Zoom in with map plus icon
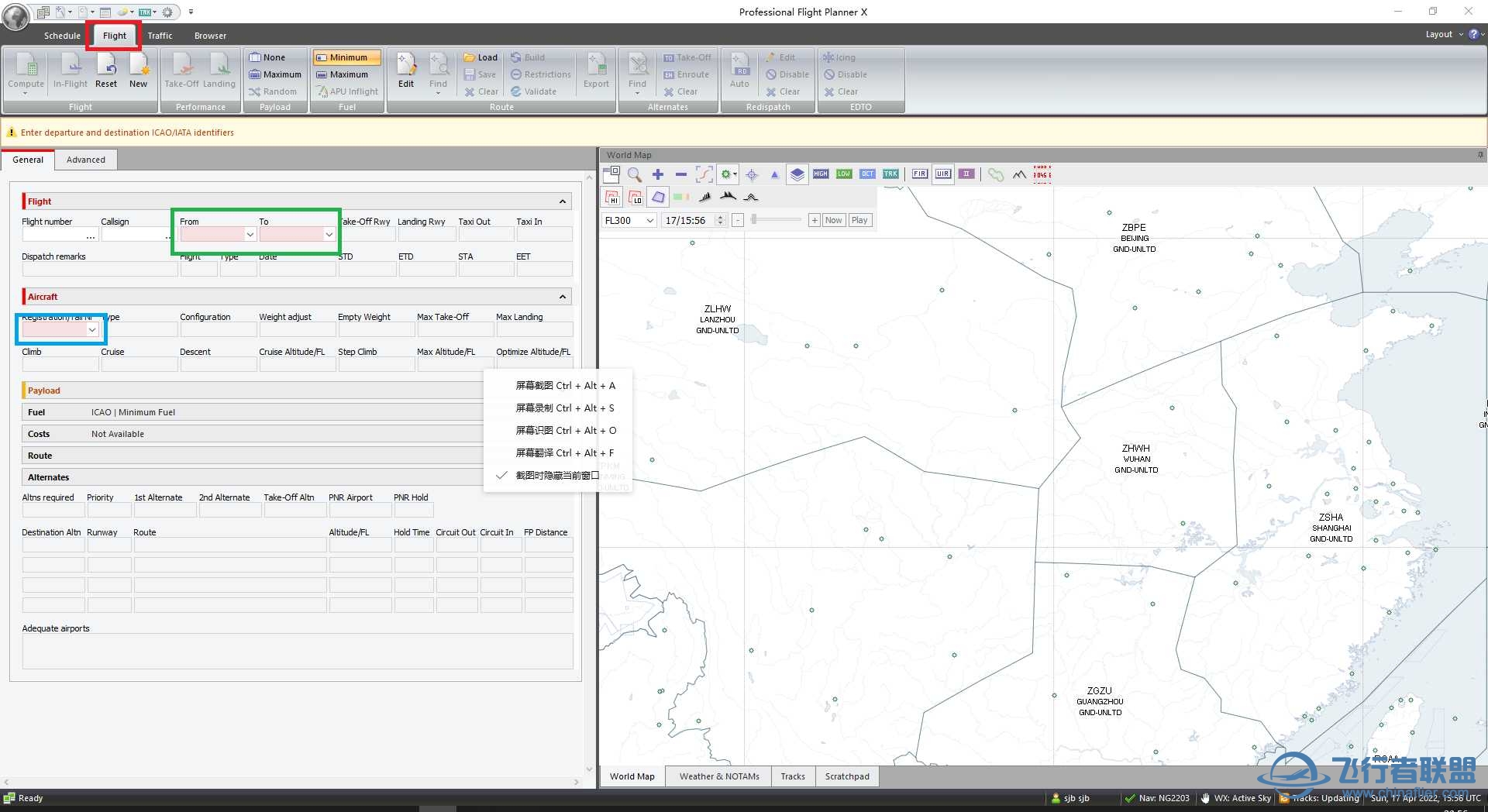 click(658, 174)
